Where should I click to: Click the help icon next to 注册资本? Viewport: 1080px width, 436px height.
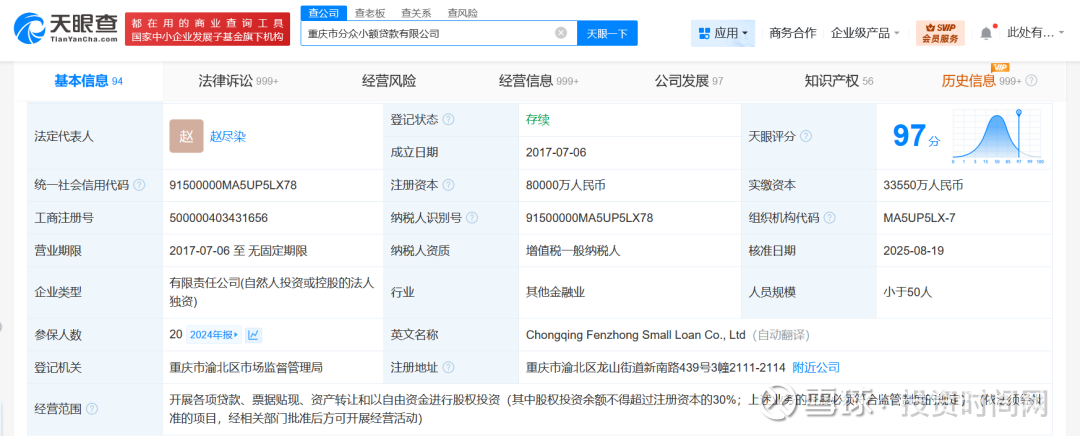tap(448, 185)
